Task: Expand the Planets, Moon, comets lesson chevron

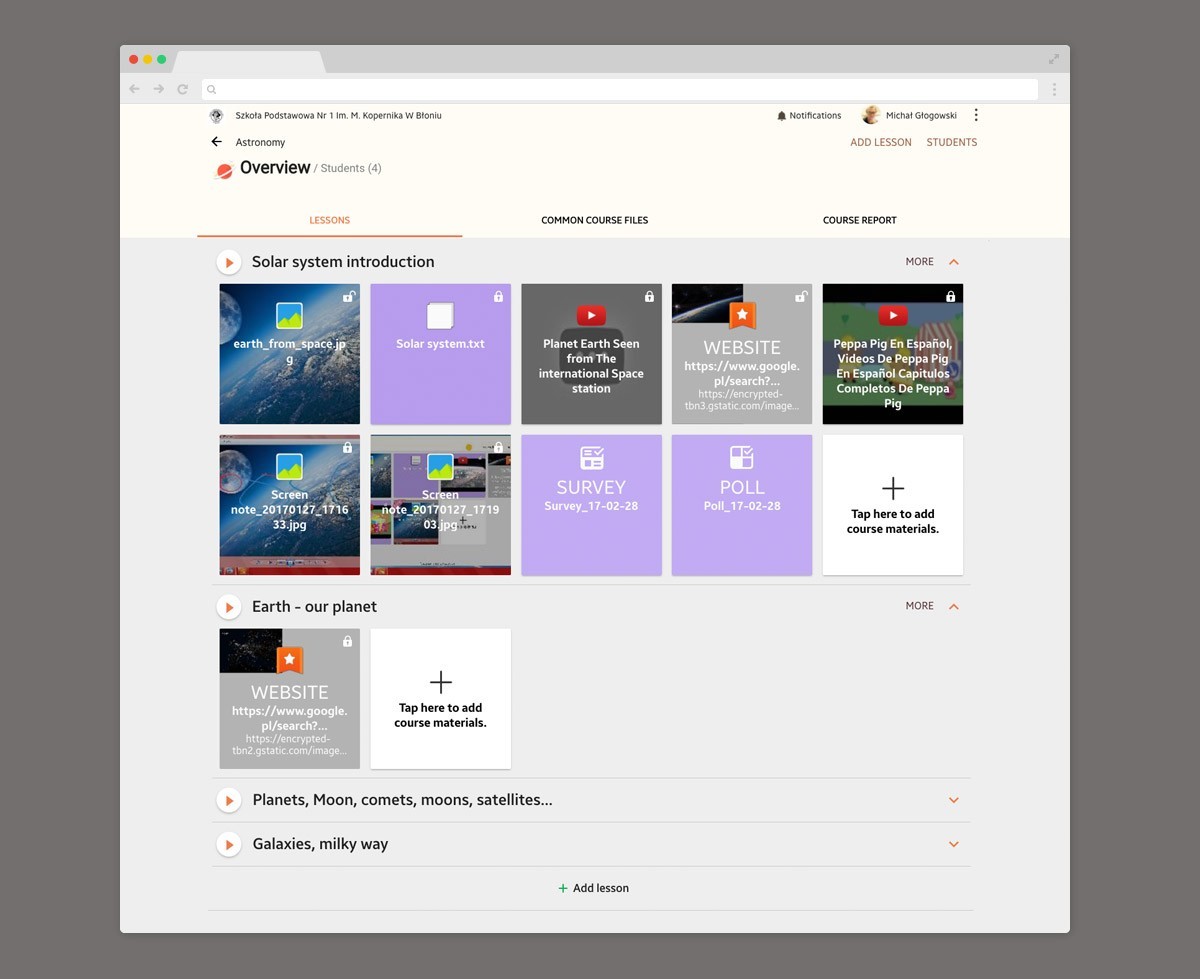Action: coord(953,800)
